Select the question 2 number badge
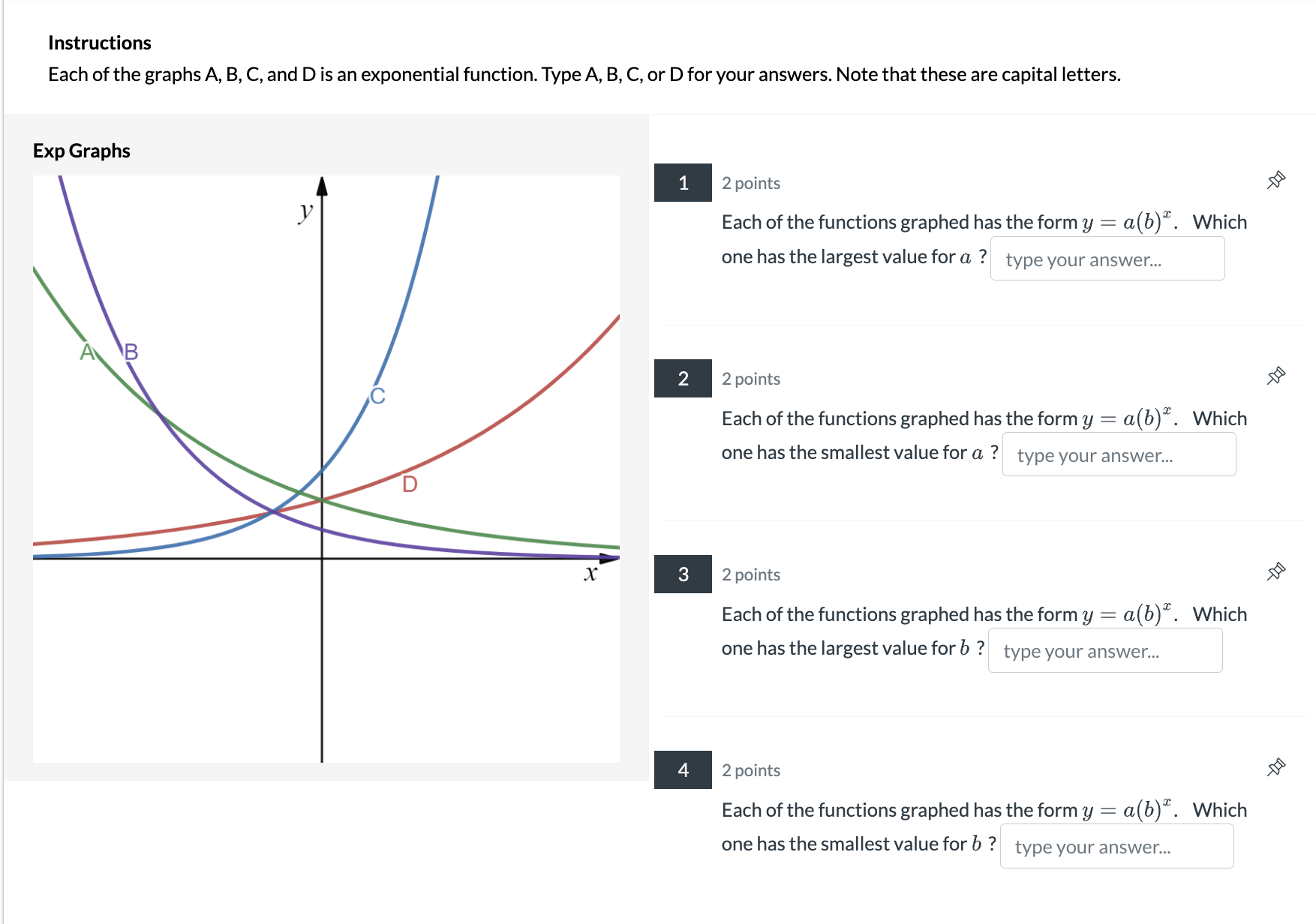The image size is (1316, 924). 683,379
